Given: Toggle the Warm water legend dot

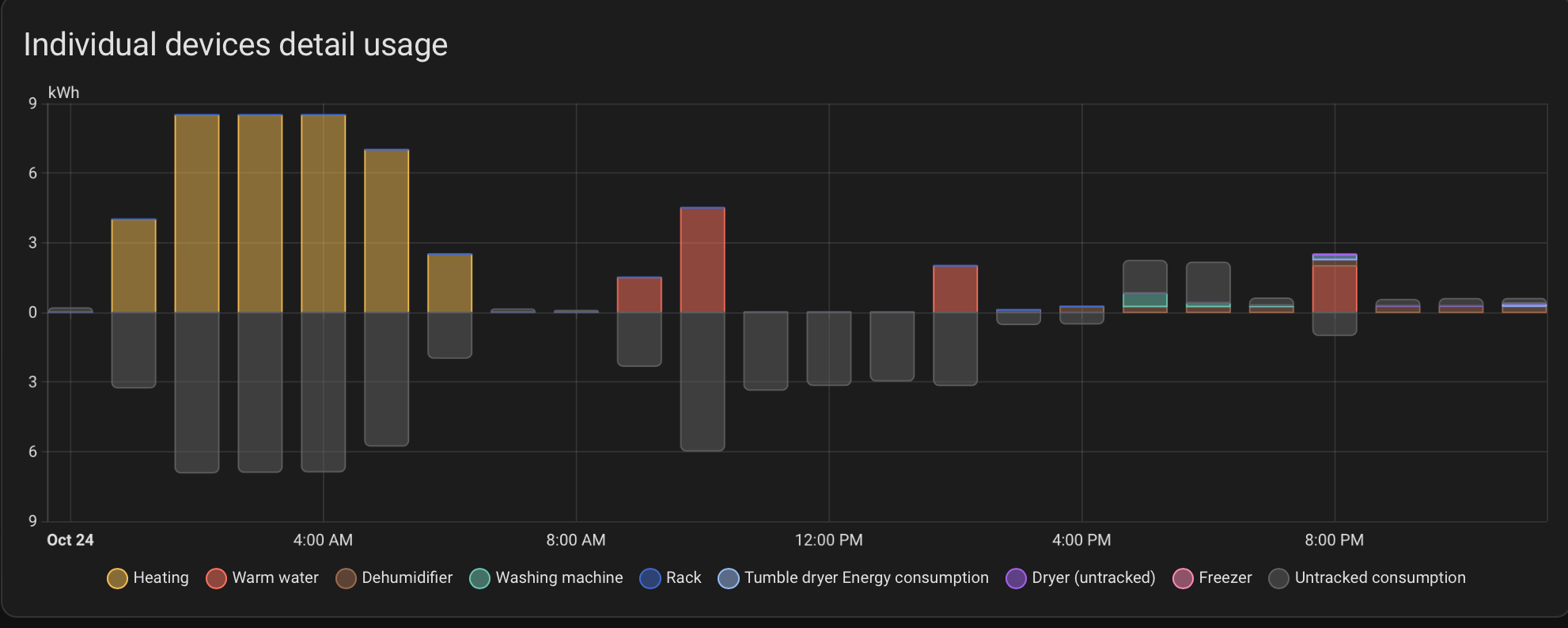Looking at the screenshot, I should pos(216,579).
